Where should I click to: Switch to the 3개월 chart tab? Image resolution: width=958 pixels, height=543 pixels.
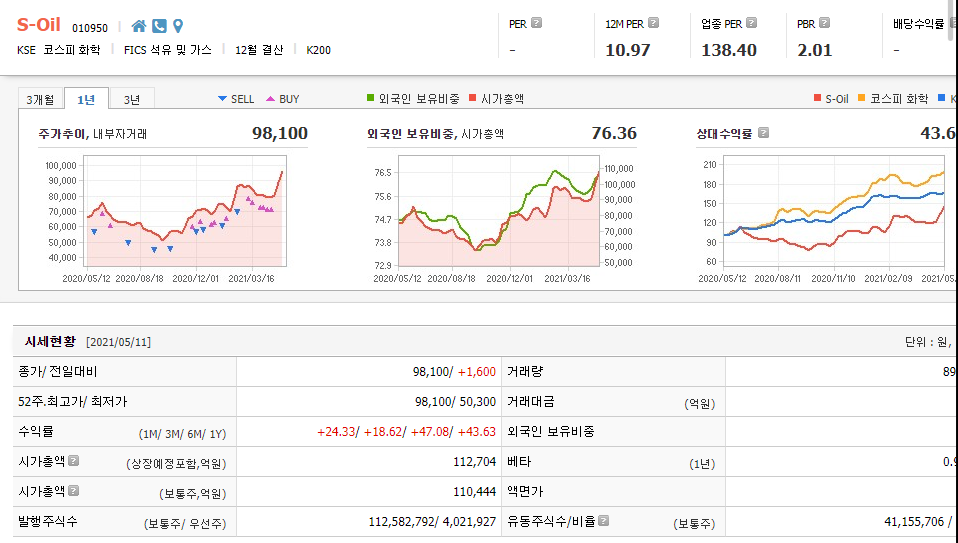click(x=40, y=99)
